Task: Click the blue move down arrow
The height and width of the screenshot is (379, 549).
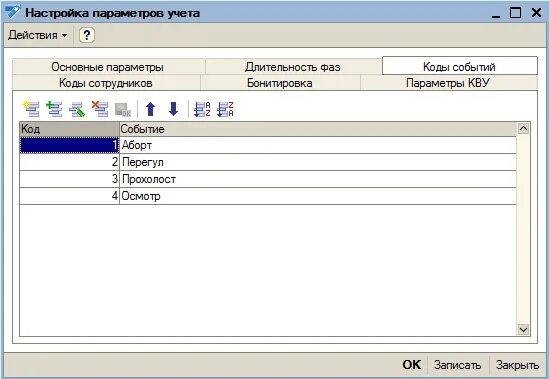Action: click(x=174, y=109)
